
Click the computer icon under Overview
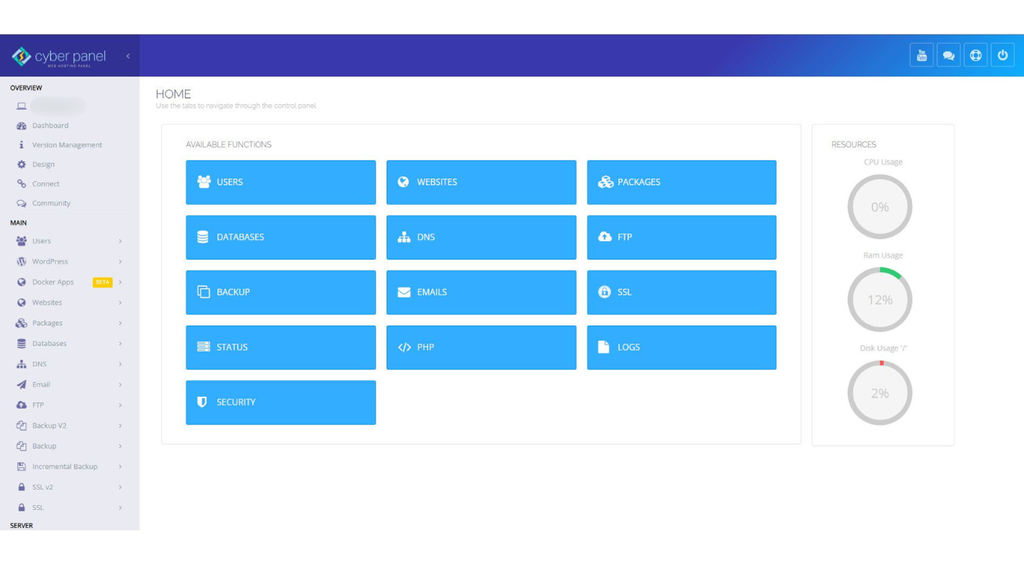22,106
